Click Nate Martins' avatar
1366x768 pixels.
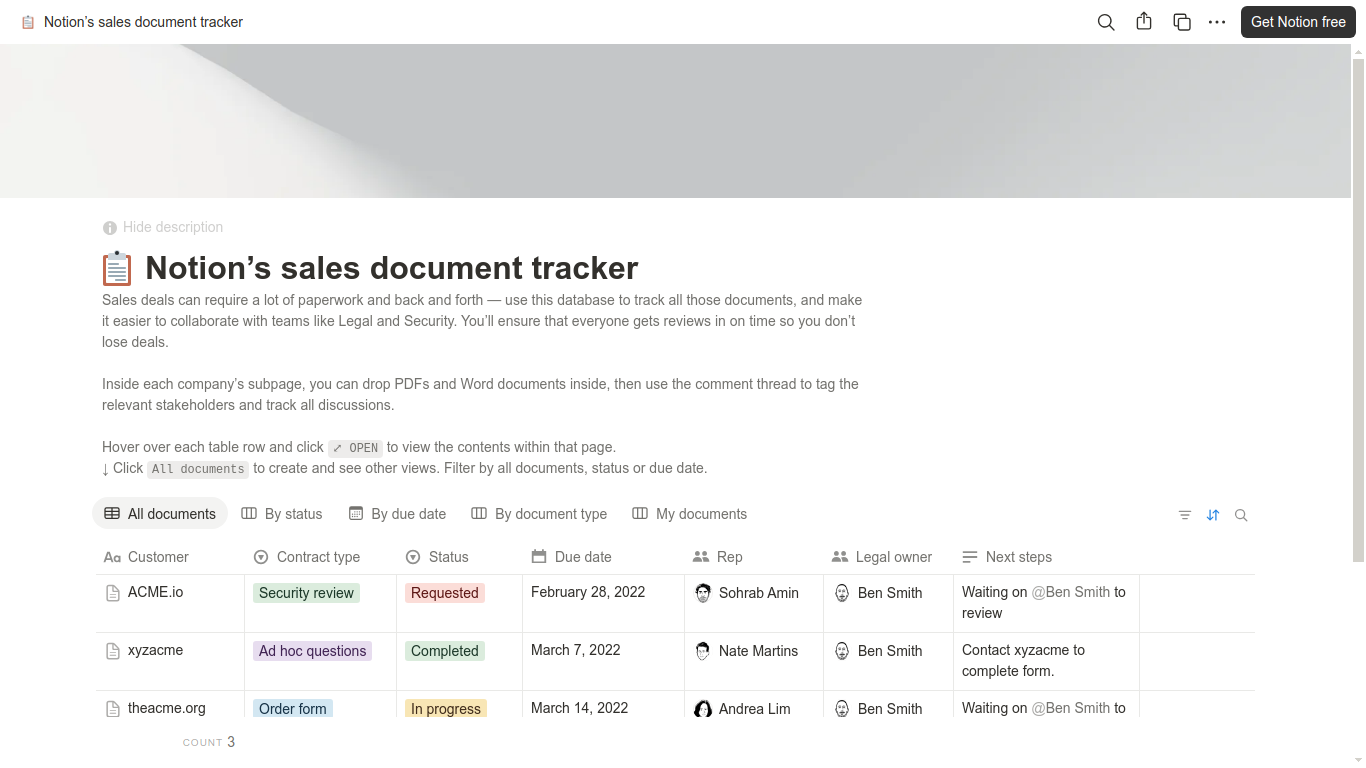pyautogui.click(x=703, y=651)
